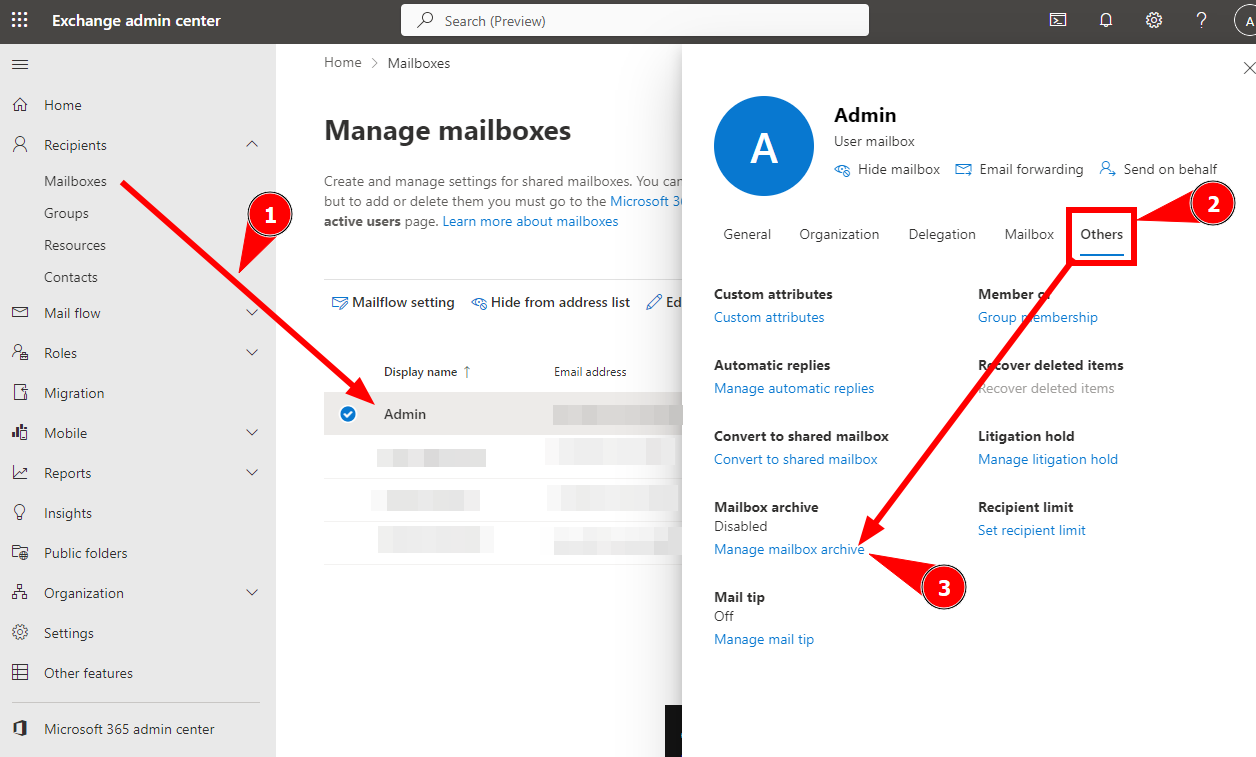Click the Send on behalf icon
Viewport: 1256px width, 757px height.
click(x=1108, y=169)
